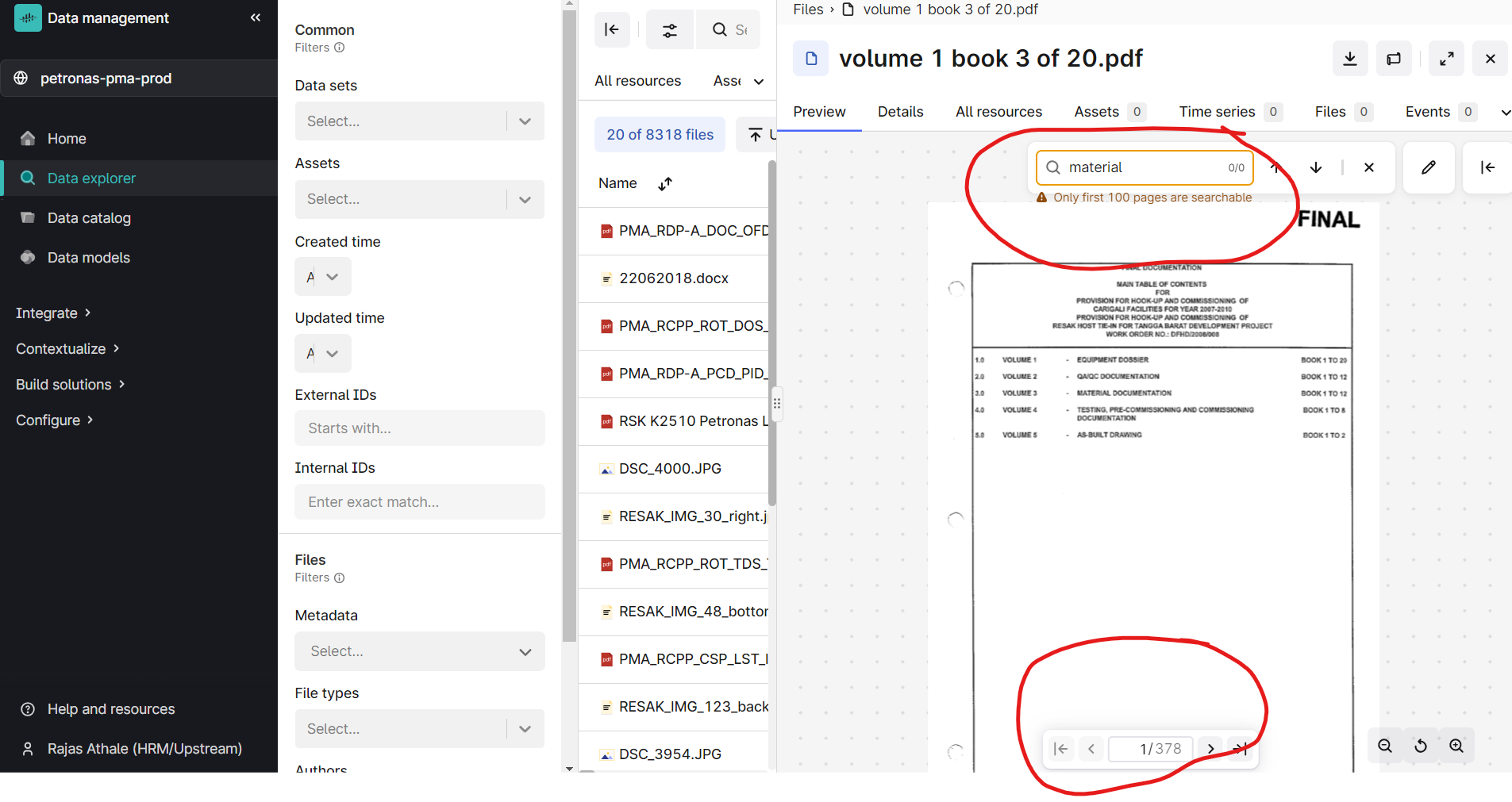Expand the Integrate menu
Image resolution: width=1512 pixels, height=802 pixels.
(x=54, y=313)
